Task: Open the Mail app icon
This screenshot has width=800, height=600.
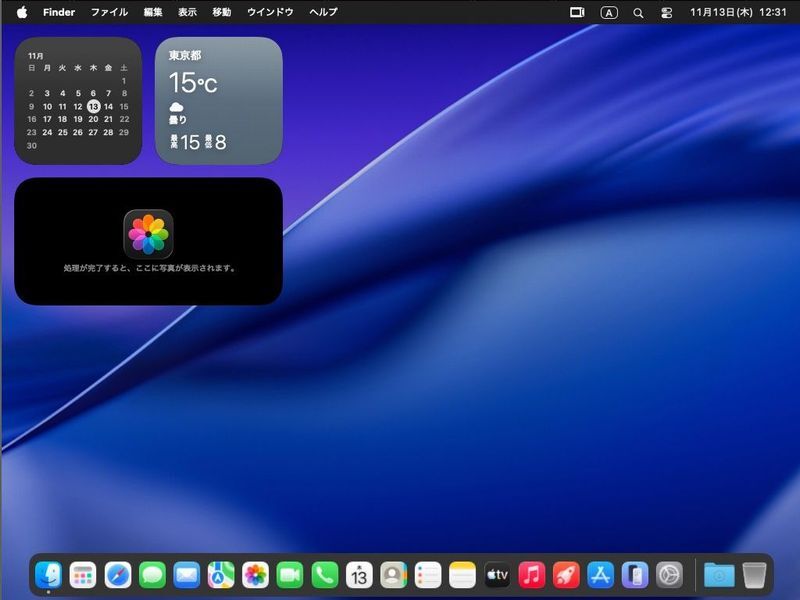Action: click(x=187, y=575)
